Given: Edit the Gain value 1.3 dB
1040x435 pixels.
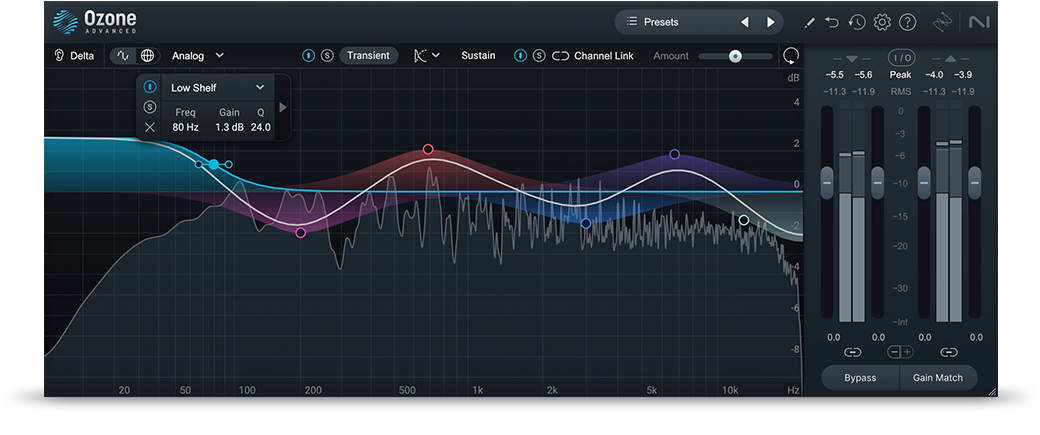Looking at the screenshot, I should (229, 127).
